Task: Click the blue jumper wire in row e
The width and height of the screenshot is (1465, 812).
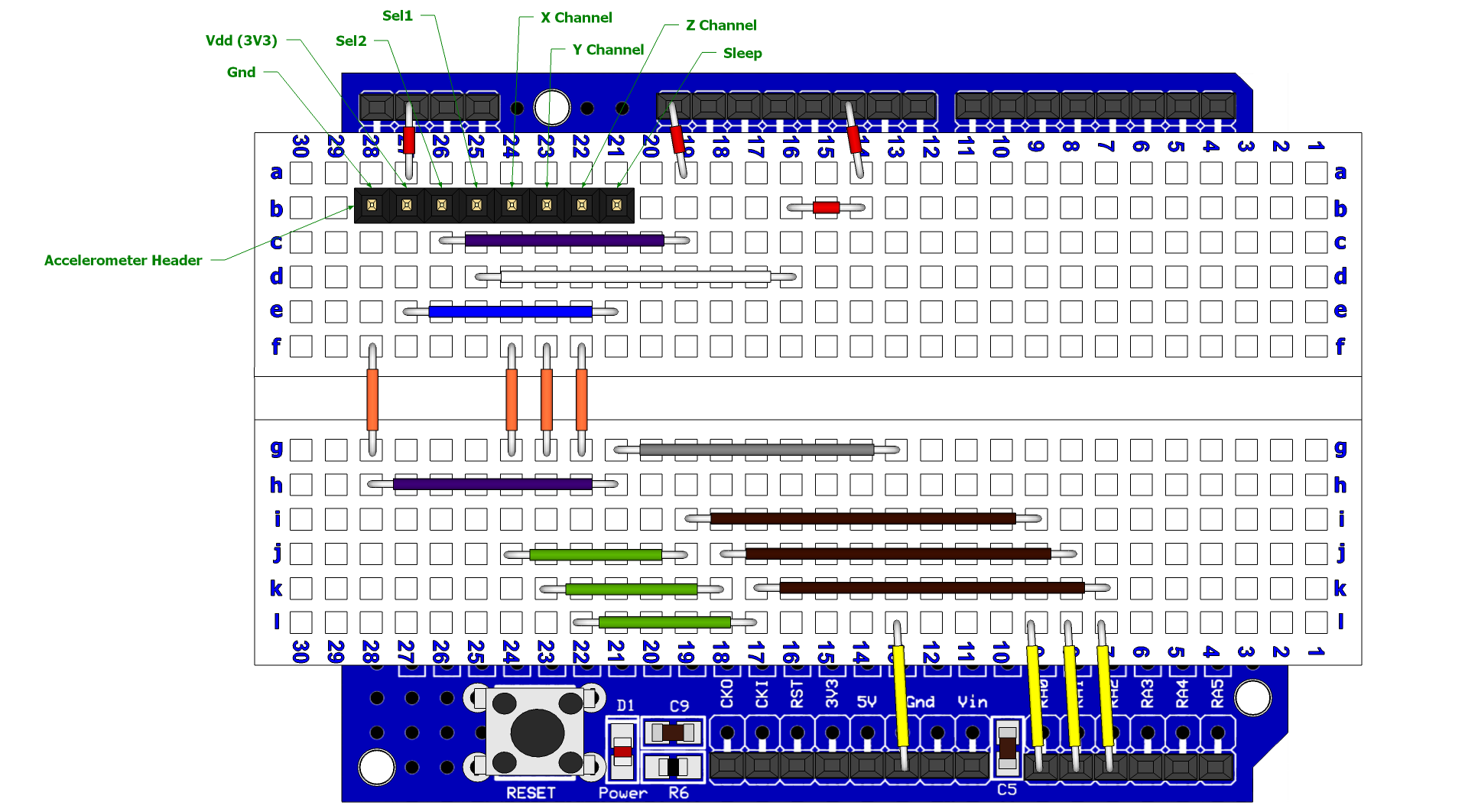Action: pos(511,311)
